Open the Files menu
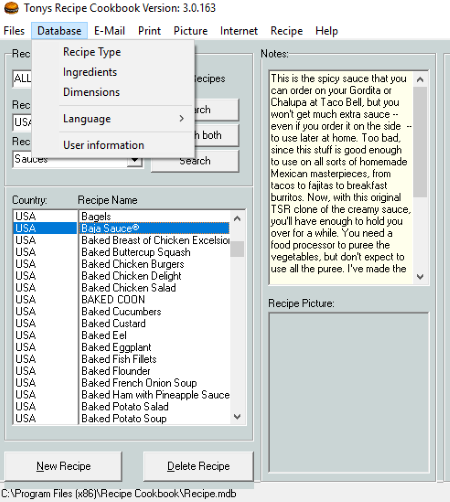The image size is (450, 502). 14,31
